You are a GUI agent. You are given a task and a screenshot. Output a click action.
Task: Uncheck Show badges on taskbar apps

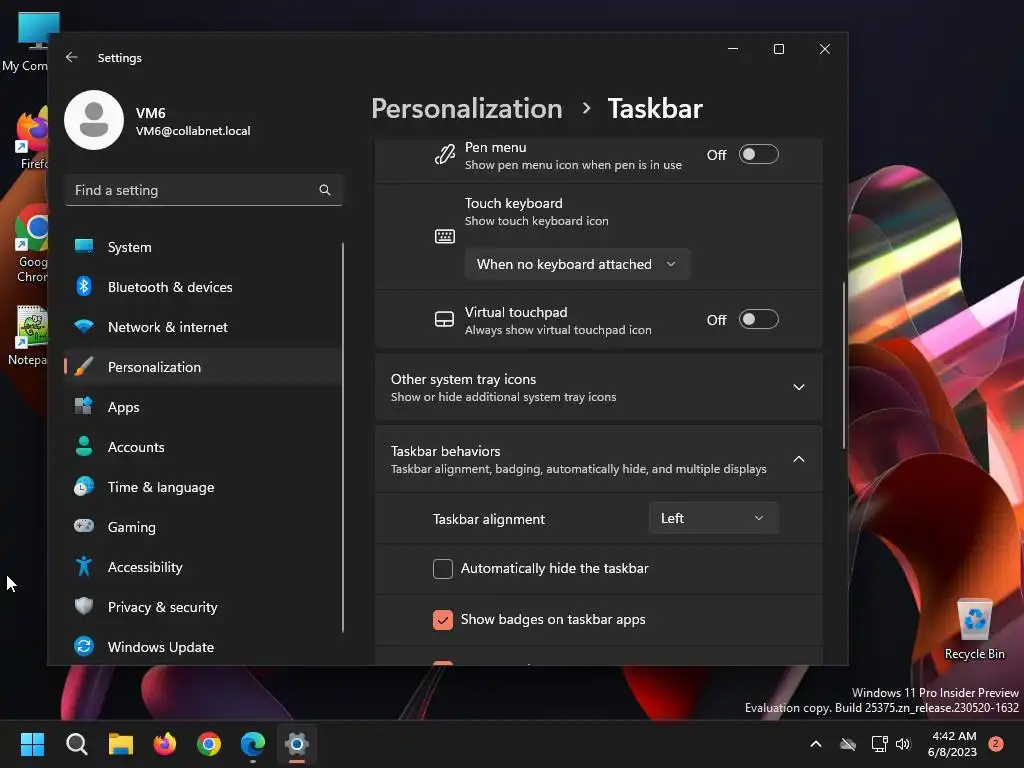pyautogui.click(x=443, y=620)
